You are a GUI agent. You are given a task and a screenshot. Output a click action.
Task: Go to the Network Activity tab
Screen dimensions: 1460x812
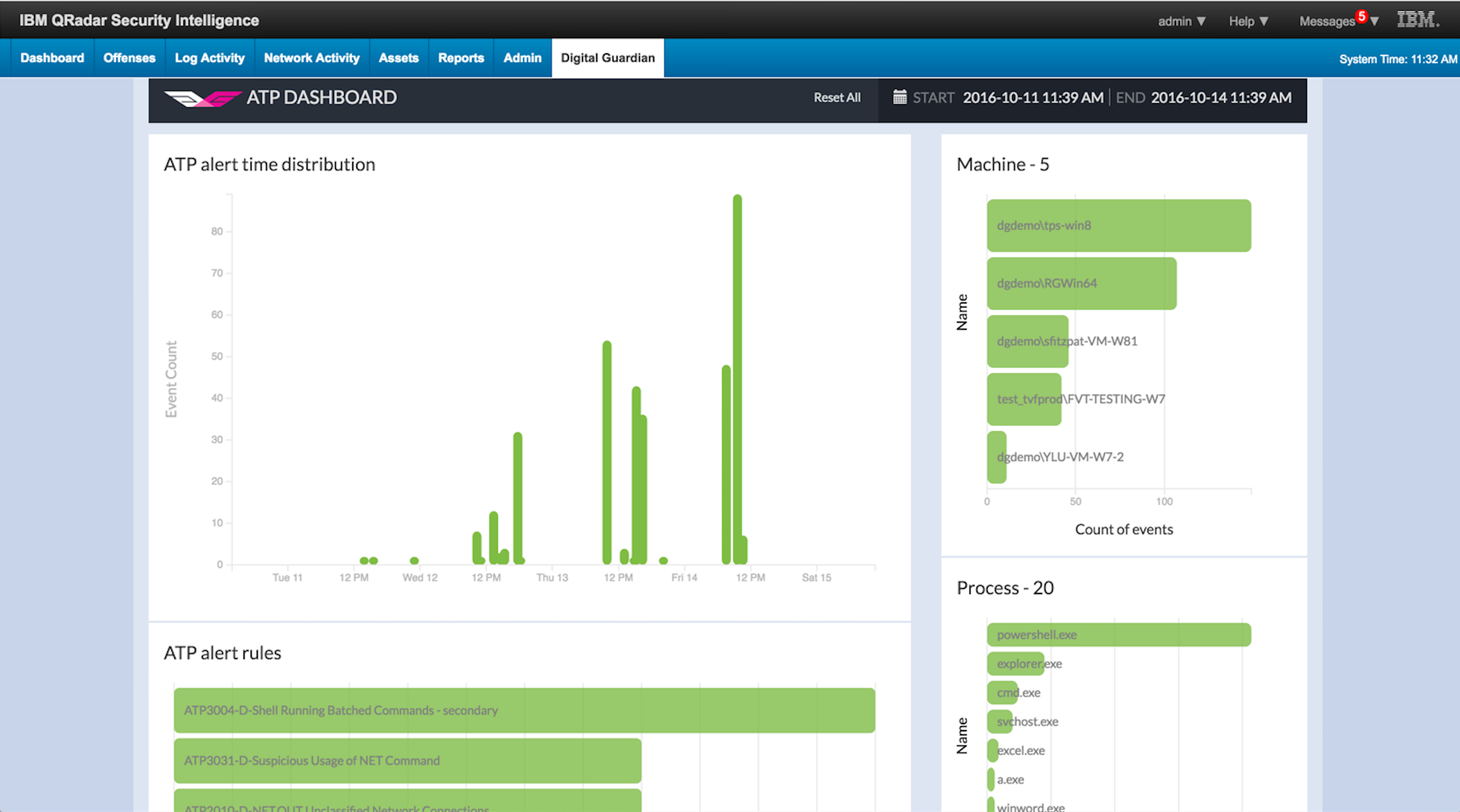coord(312,57)
